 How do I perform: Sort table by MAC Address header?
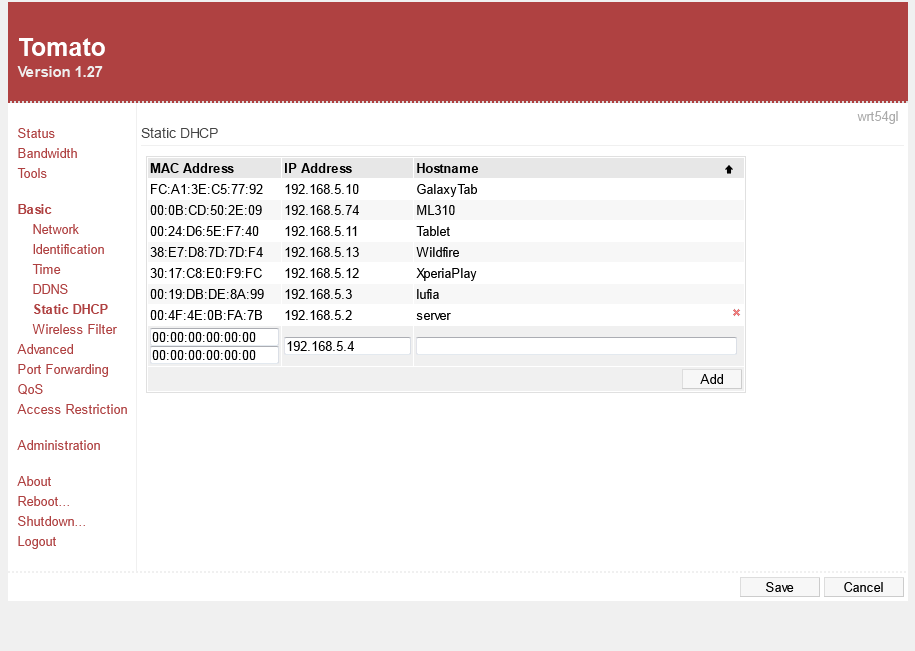tap(192, 168)
